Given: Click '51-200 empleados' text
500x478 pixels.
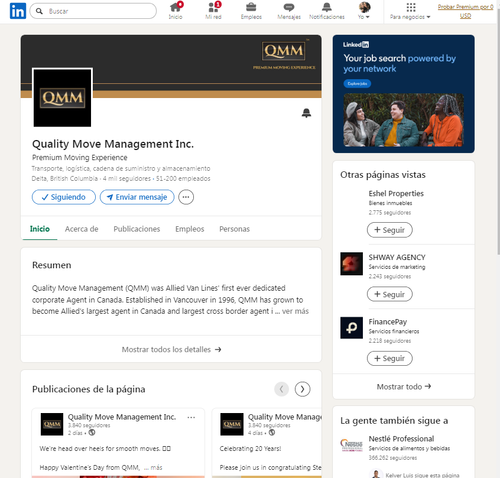Looking at the screenshot, I should (183, 179).
